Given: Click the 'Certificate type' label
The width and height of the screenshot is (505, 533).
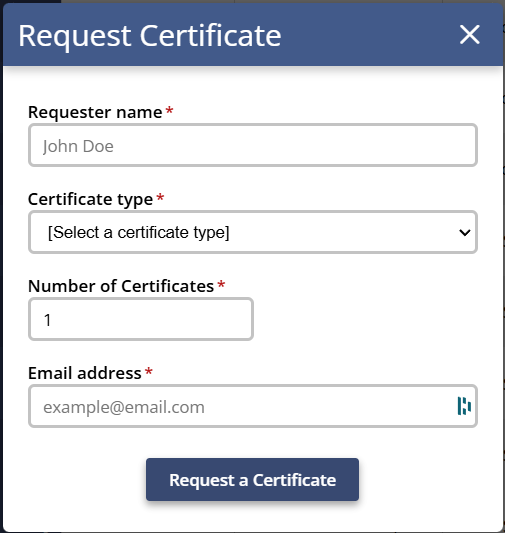Looking at the screenshot, I should [90, 200].
